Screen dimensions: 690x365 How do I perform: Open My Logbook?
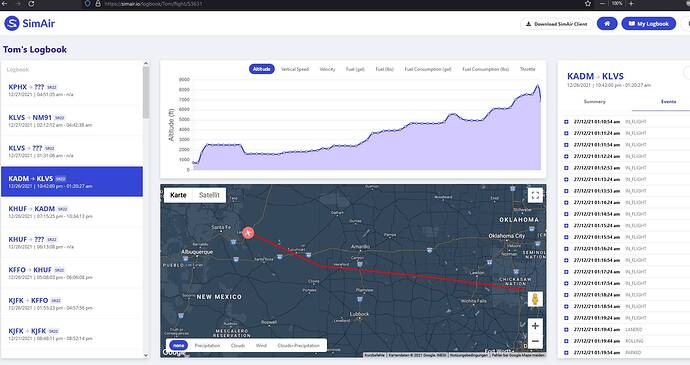649,24
